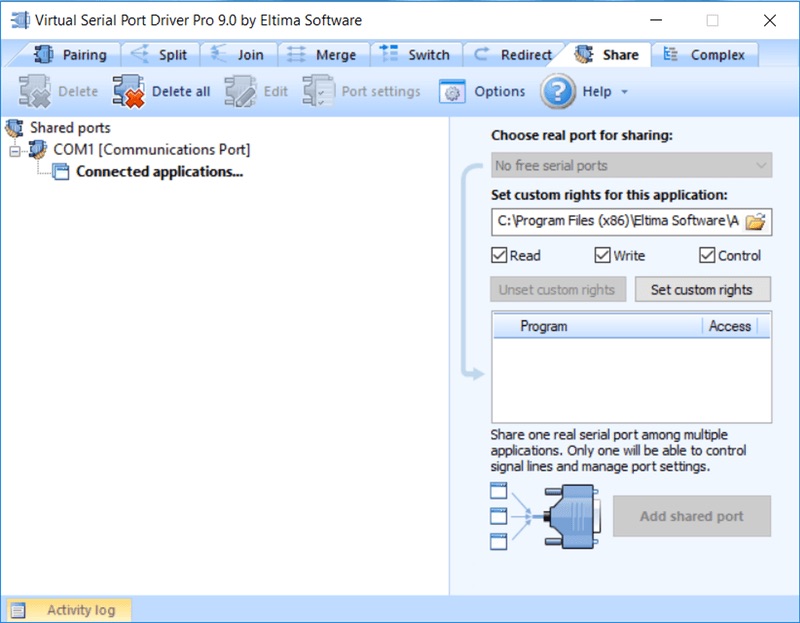Click the blue Help question mark icon

tap(558, 91)
